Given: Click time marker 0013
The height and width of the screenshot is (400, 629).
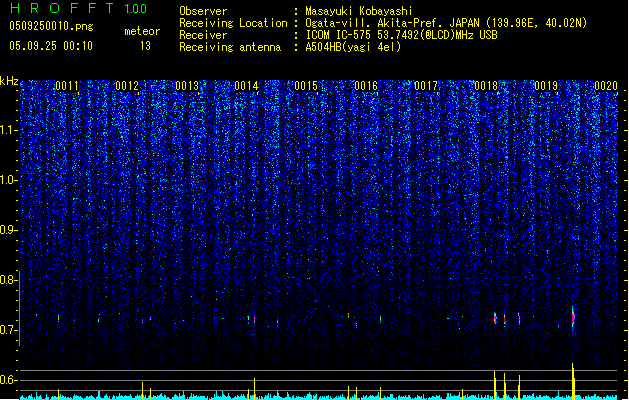Looking at the screenshot, I should point(187,86).
